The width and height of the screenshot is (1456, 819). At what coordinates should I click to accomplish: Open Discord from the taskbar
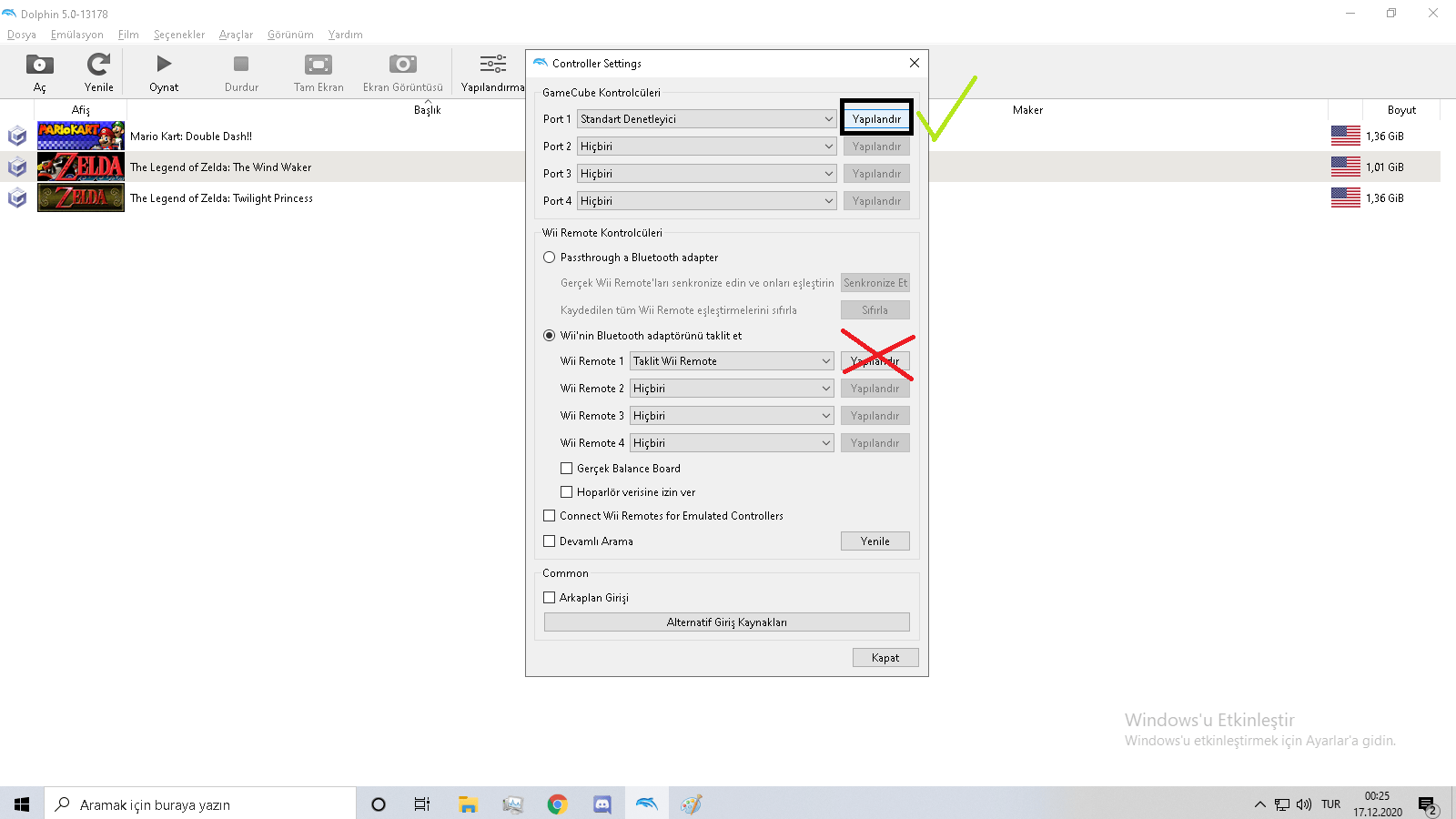coord(602,804)
